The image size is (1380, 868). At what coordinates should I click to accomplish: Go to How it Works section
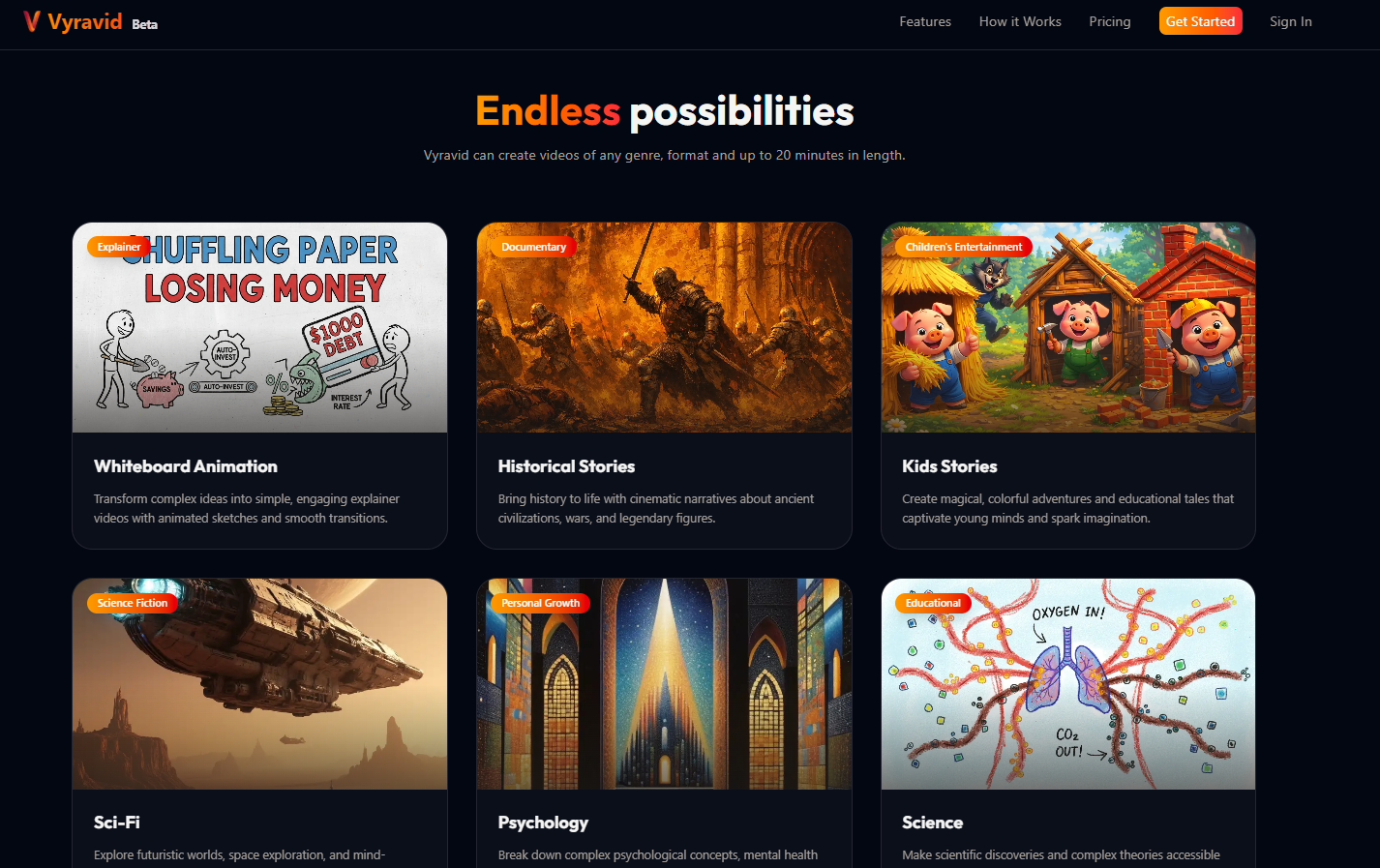coord(1020,21)
